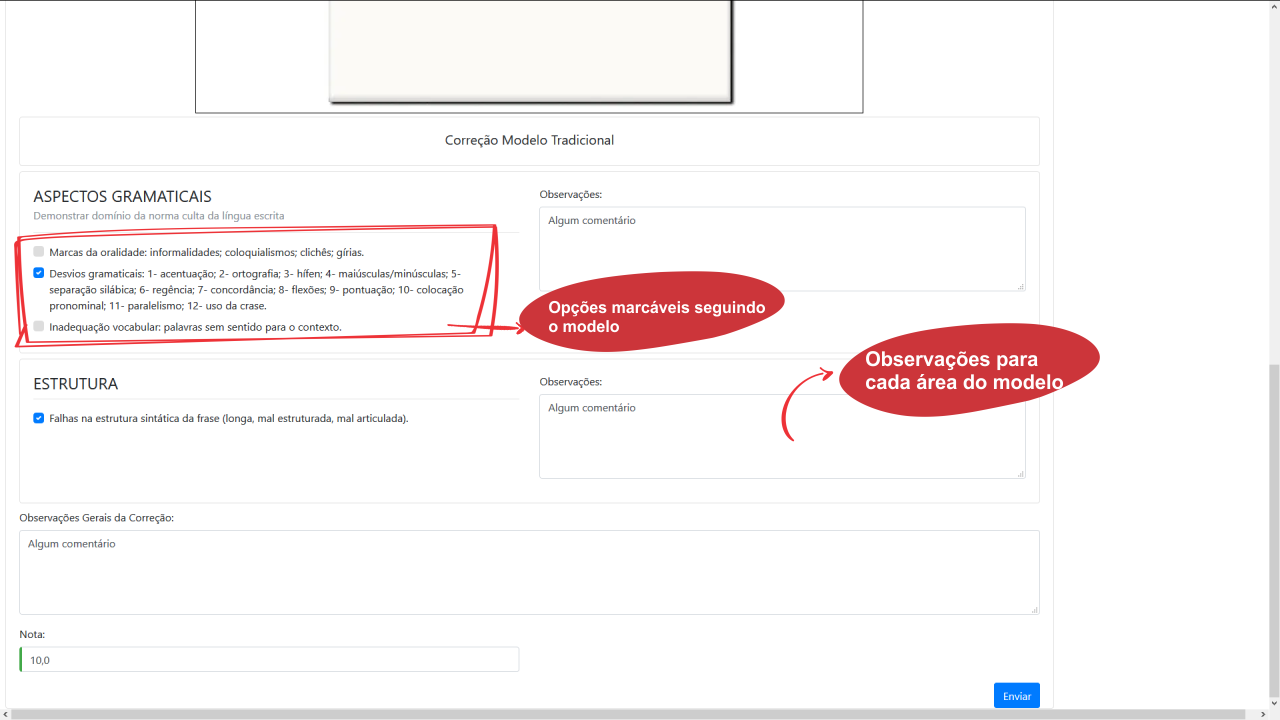
Task: Grab resize handle of Aspectos Gramaticais textarea
Action: click(x=1021, y=287)
